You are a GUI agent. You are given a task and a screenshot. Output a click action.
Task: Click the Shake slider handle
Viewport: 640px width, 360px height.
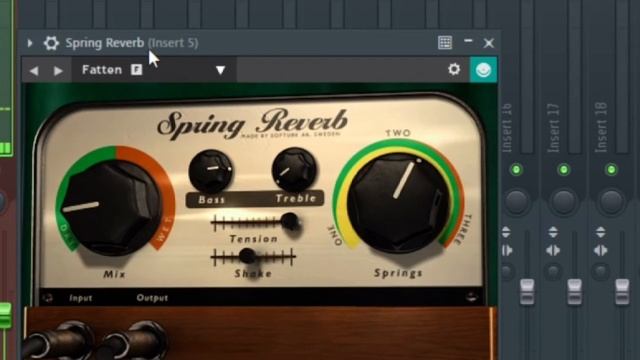coord(247,256)
